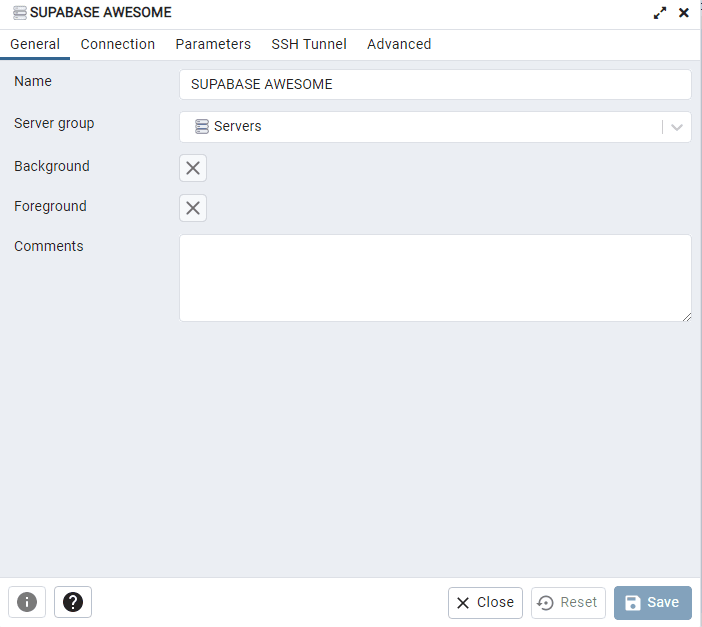
Task: Open the Parameters tab
Action: pos(213,44)
